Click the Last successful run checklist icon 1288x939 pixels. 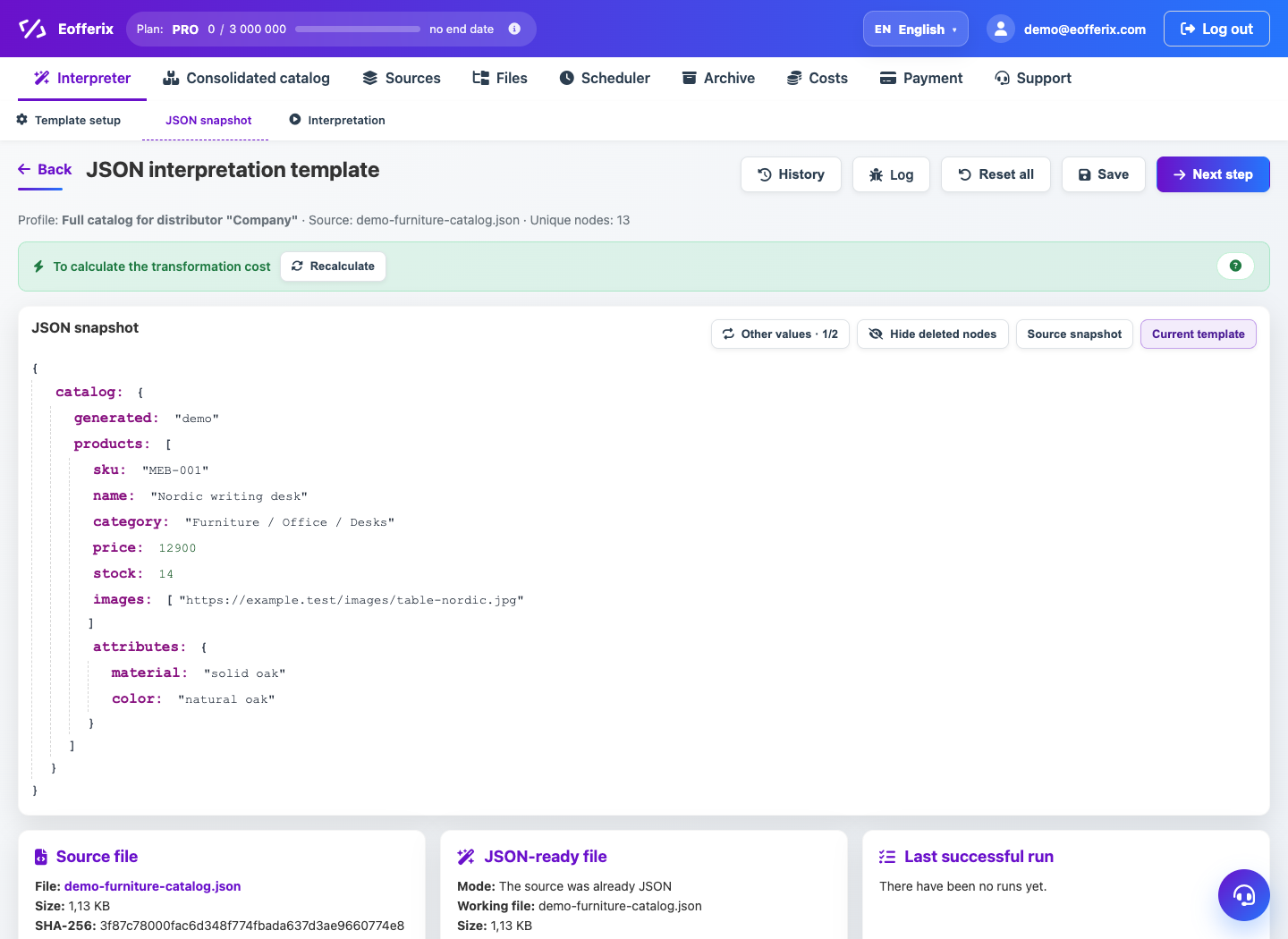click(887, 857)
